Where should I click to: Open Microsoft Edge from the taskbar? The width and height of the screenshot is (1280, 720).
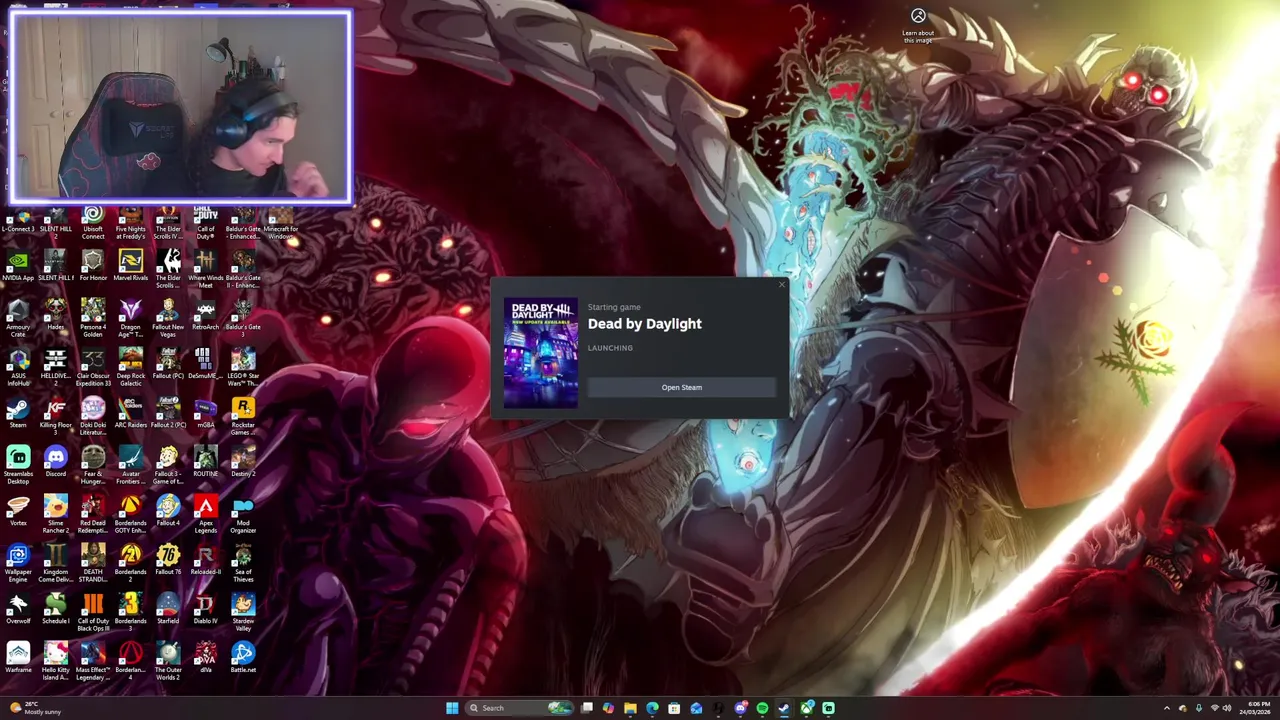click(x=652, y=708)
